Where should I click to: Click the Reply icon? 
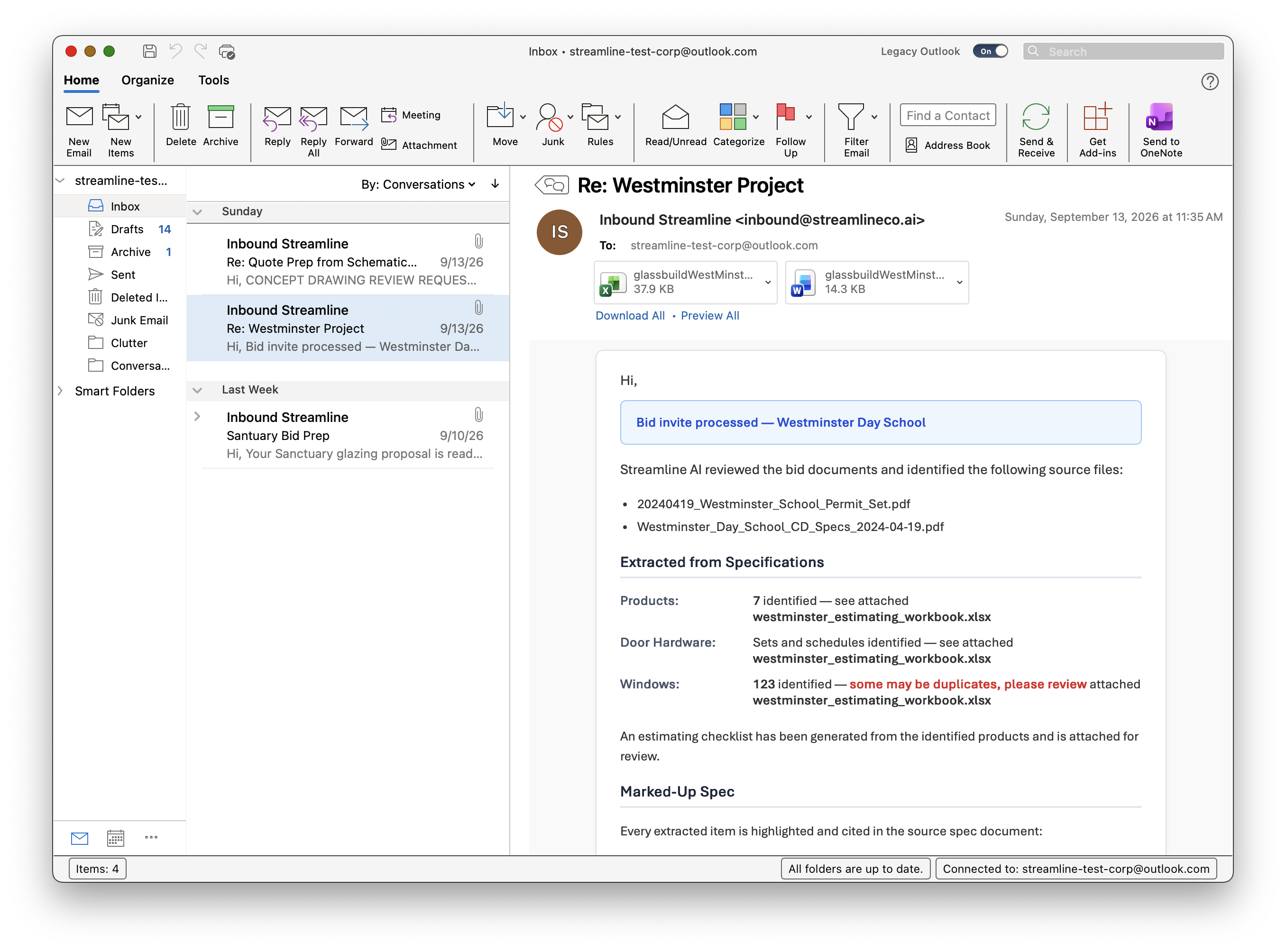276,118
